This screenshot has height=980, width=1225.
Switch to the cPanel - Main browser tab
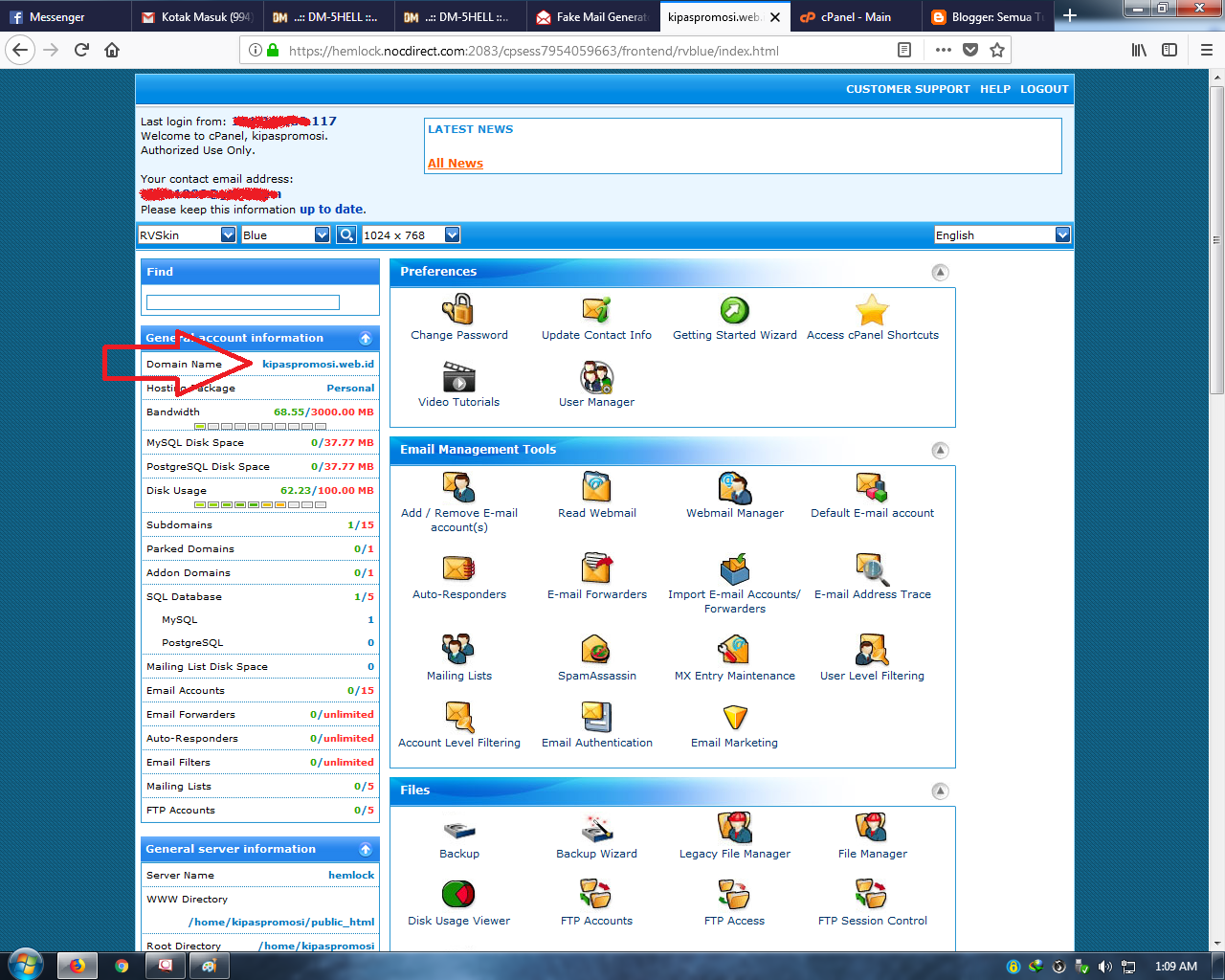pos(855,16)
